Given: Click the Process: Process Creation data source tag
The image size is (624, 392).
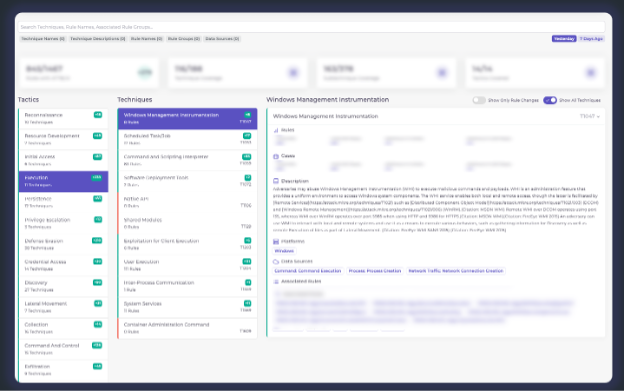Looking at the screenshot, I should tap(374, 271).
